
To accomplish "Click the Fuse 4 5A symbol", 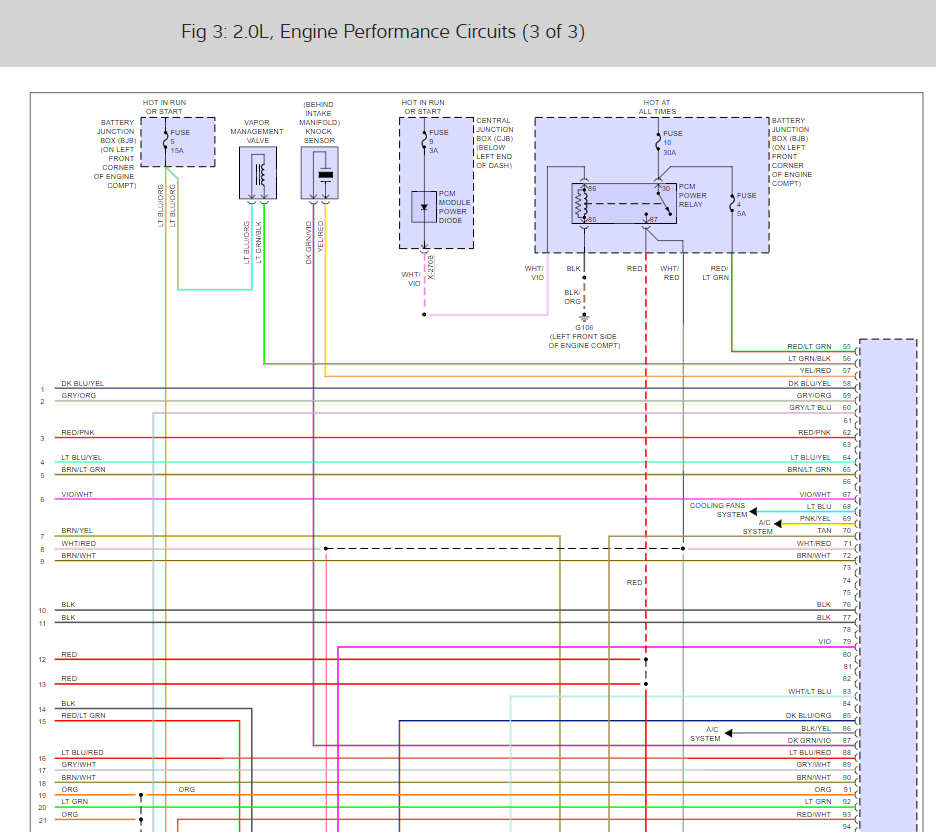I will click(x=733, y=204).
